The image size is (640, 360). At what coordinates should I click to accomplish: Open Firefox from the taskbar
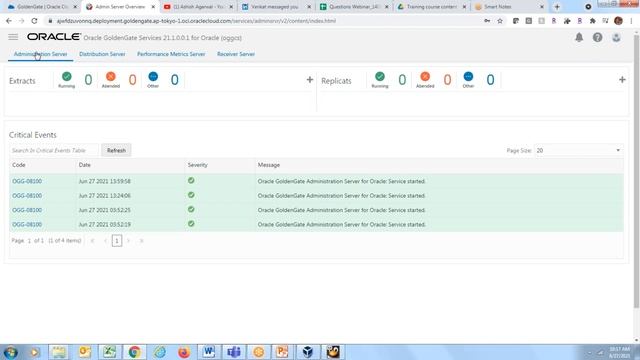[184, 352]
